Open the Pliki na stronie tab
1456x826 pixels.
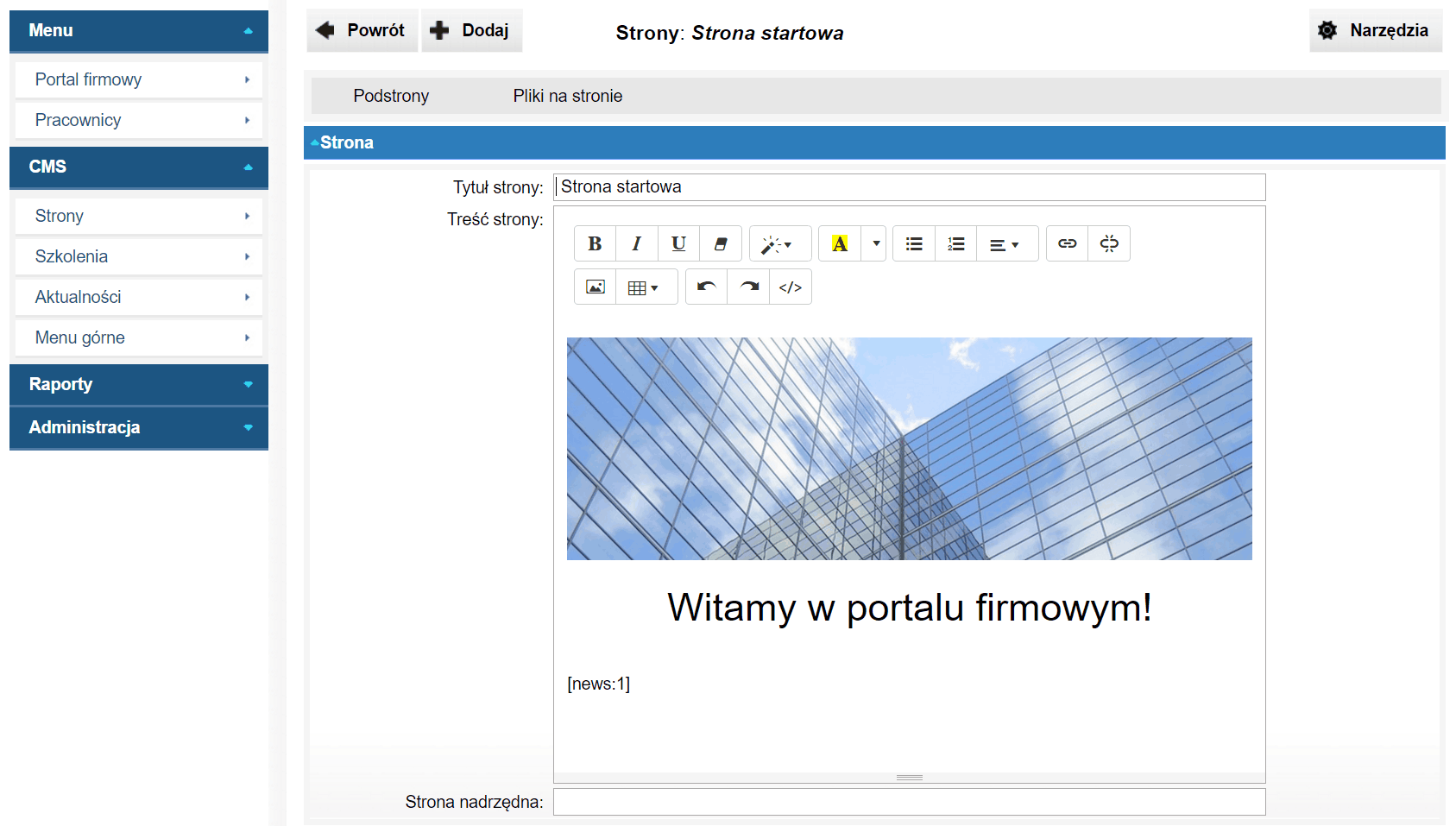[567, 96]
